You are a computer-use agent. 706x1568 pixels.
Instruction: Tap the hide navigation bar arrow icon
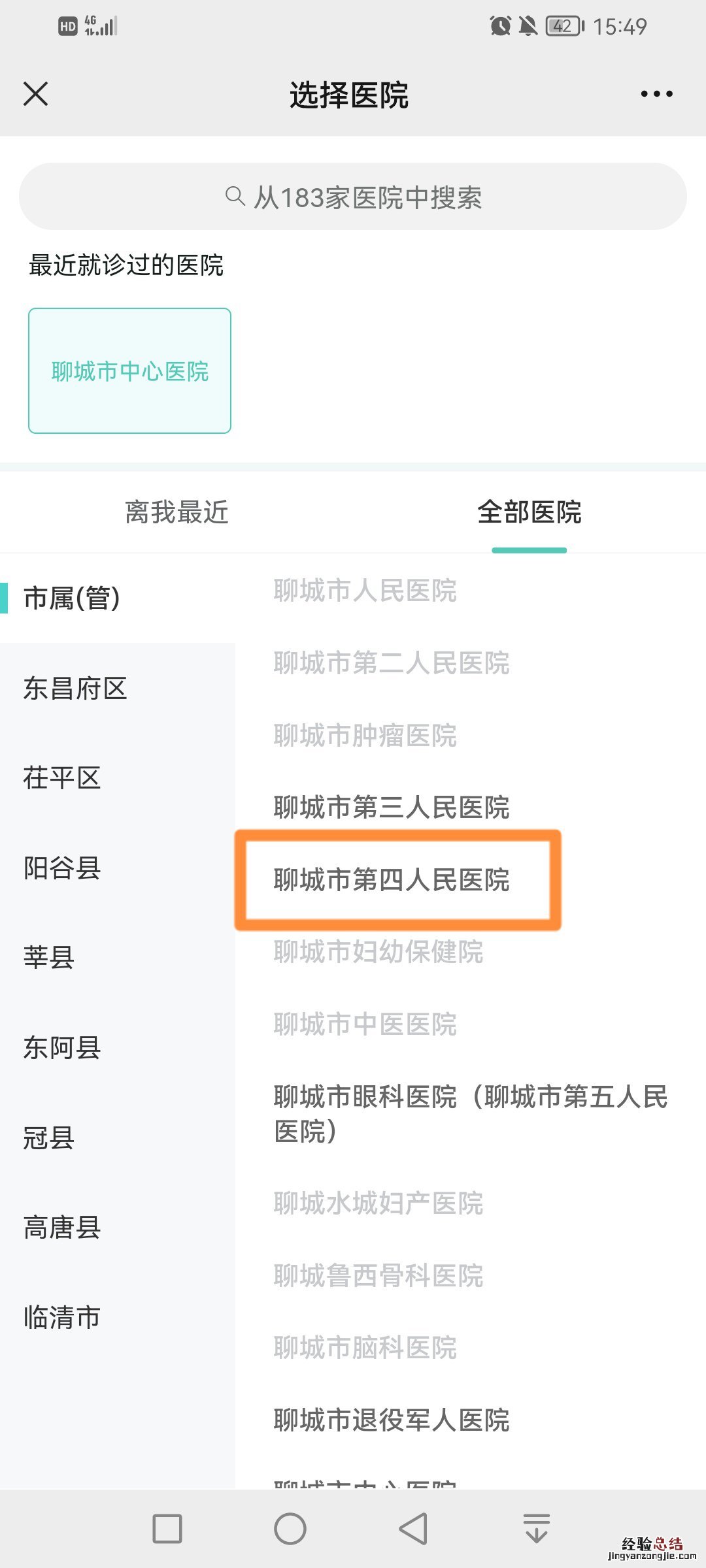pos(536,1529)
